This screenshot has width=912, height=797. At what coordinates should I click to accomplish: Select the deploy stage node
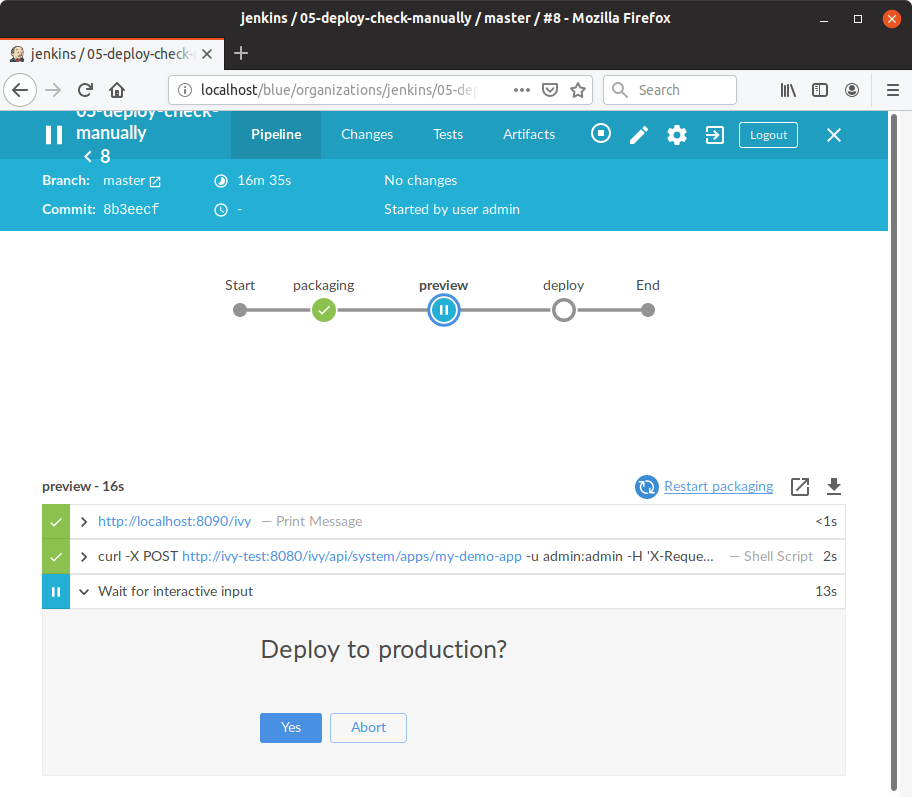coord(564,310)
